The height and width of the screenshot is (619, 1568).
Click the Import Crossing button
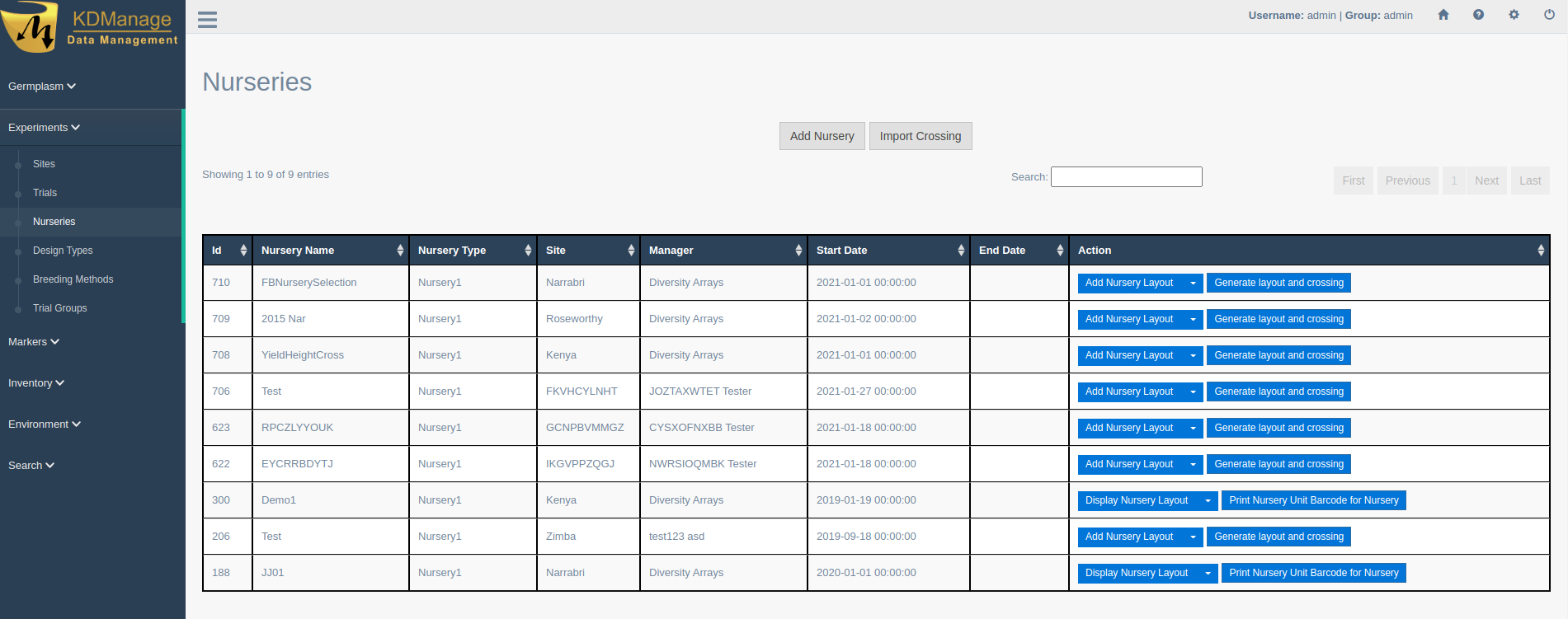[x=920, y=136]
